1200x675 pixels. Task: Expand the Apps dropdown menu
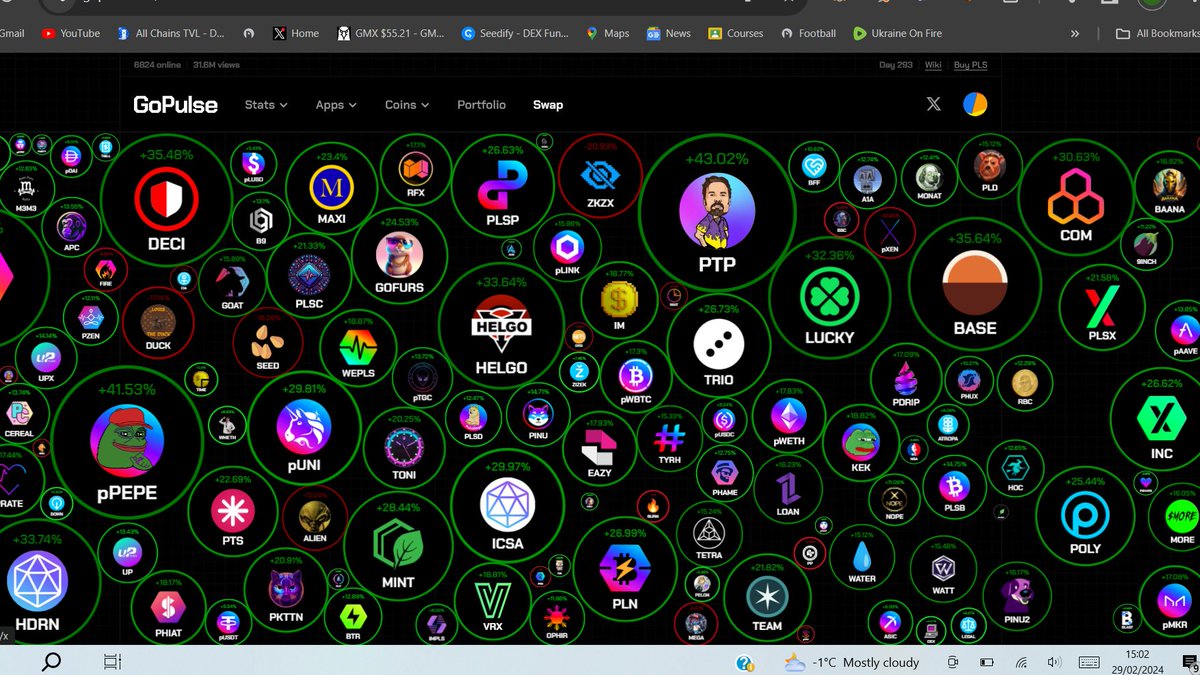coord(336,105)
